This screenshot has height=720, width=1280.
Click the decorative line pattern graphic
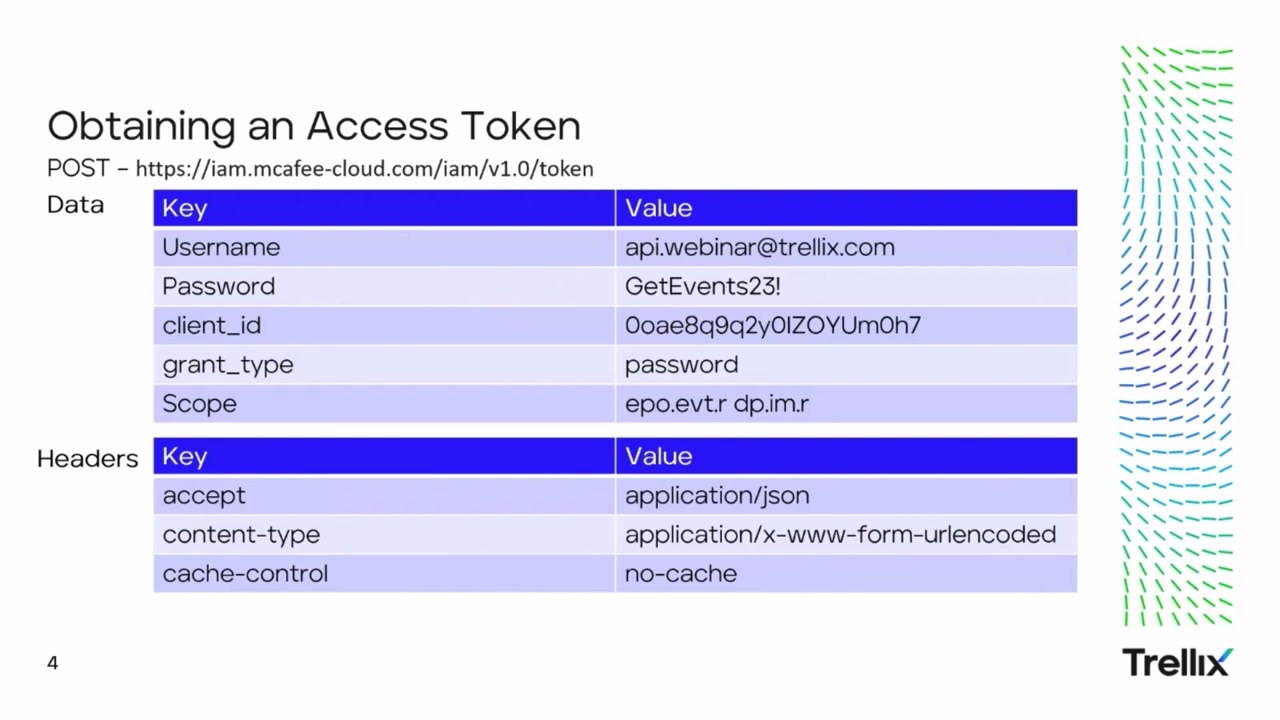(1177, 336)
